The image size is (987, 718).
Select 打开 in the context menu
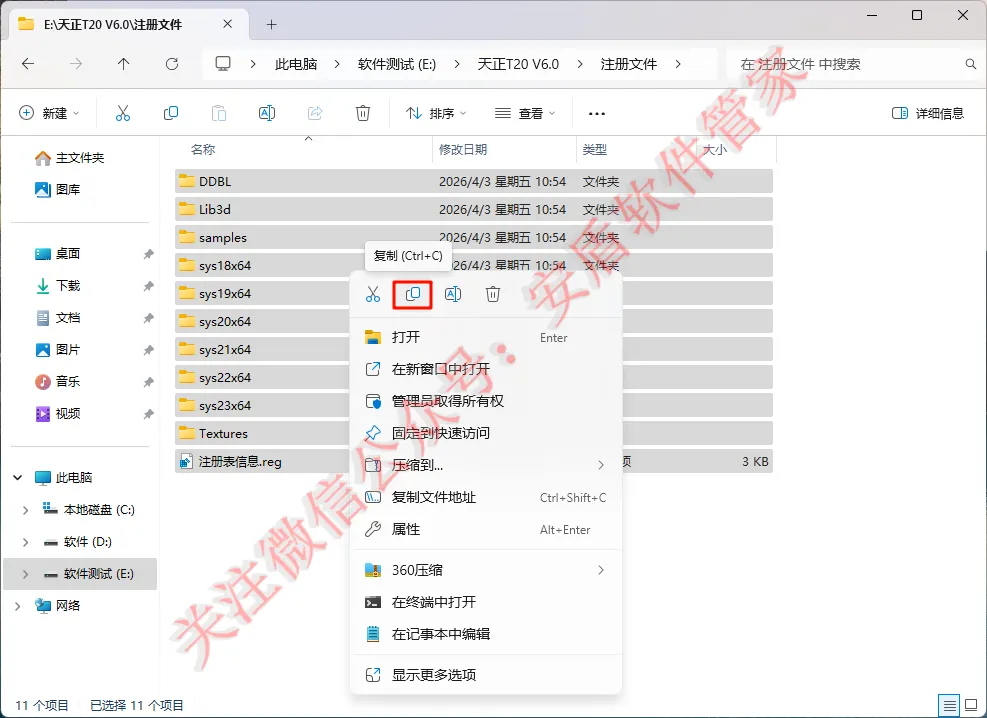[x=485, y=337]
